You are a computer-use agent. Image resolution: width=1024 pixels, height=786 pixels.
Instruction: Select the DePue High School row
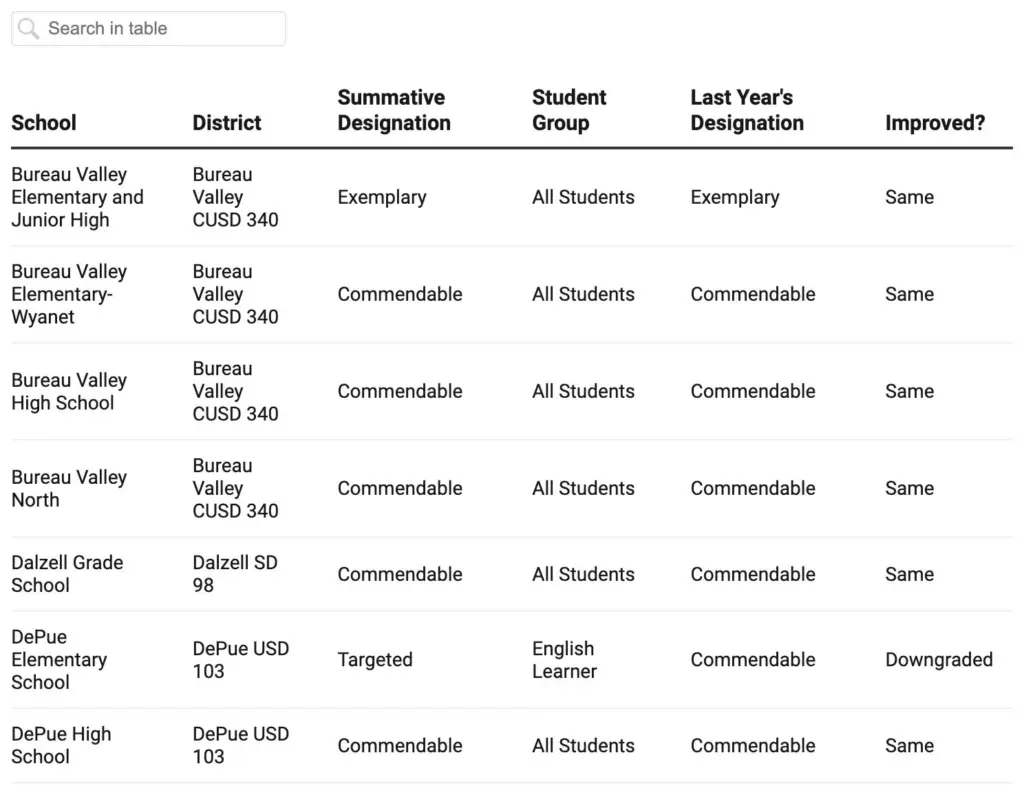61,745
